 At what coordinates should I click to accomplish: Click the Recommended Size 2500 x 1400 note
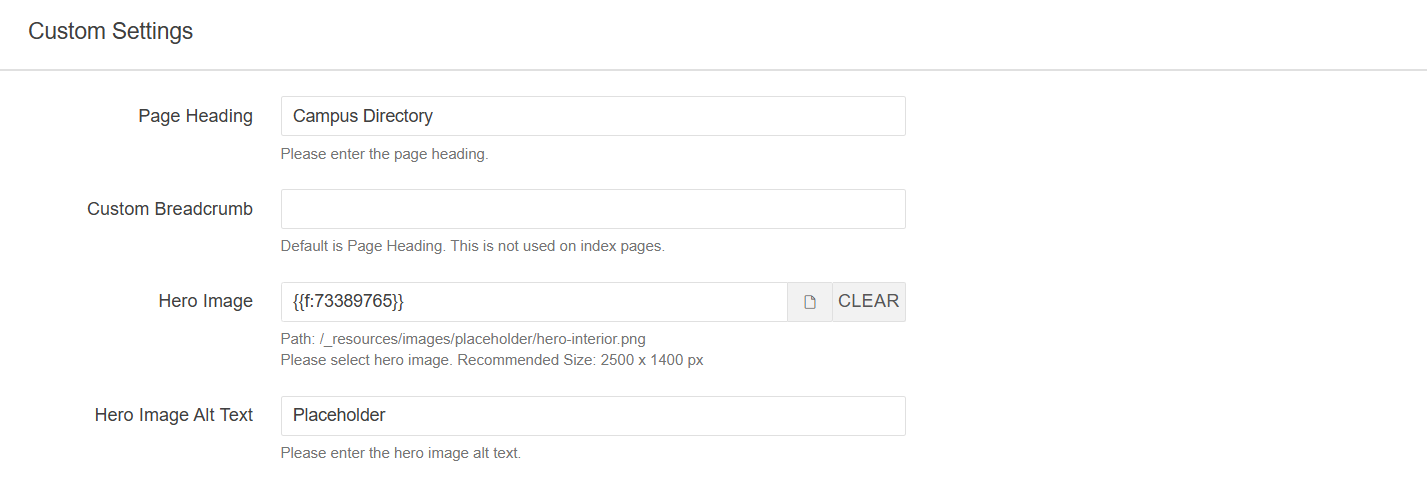580,360
